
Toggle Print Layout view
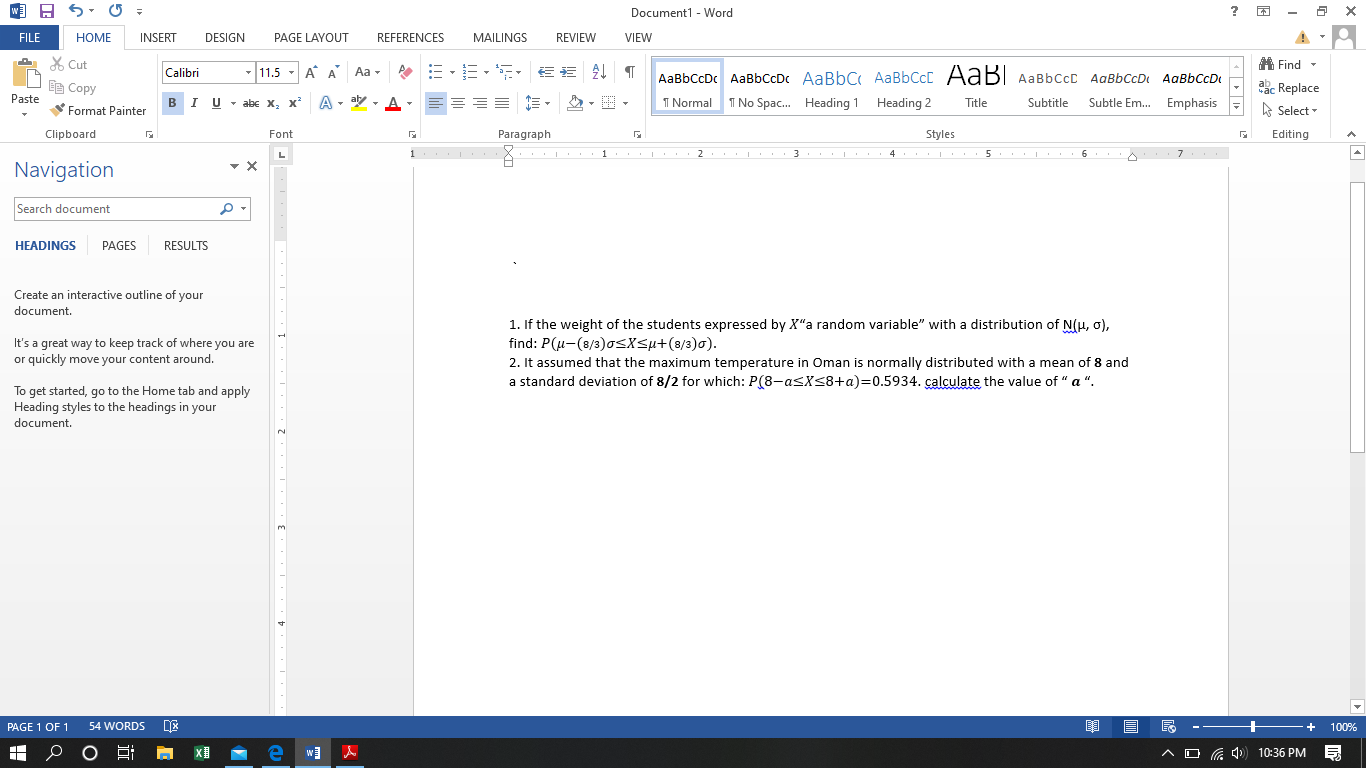click(1131, 727)
